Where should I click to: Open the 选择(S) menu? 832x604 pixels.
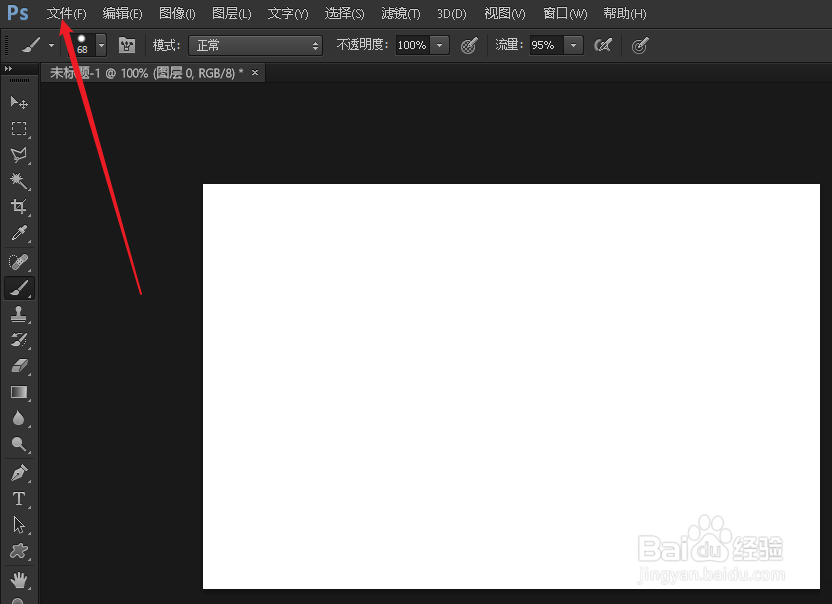point(344,13)
